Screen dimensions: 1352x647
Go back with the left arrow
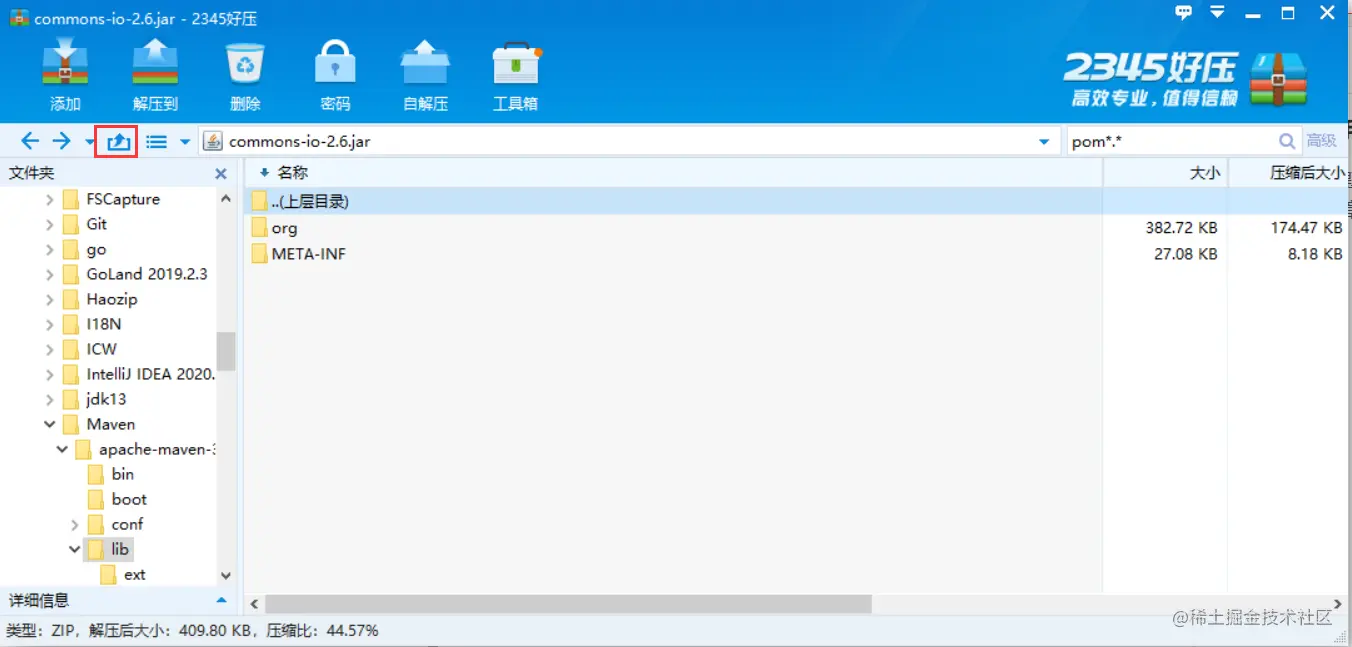click(30, 141)
